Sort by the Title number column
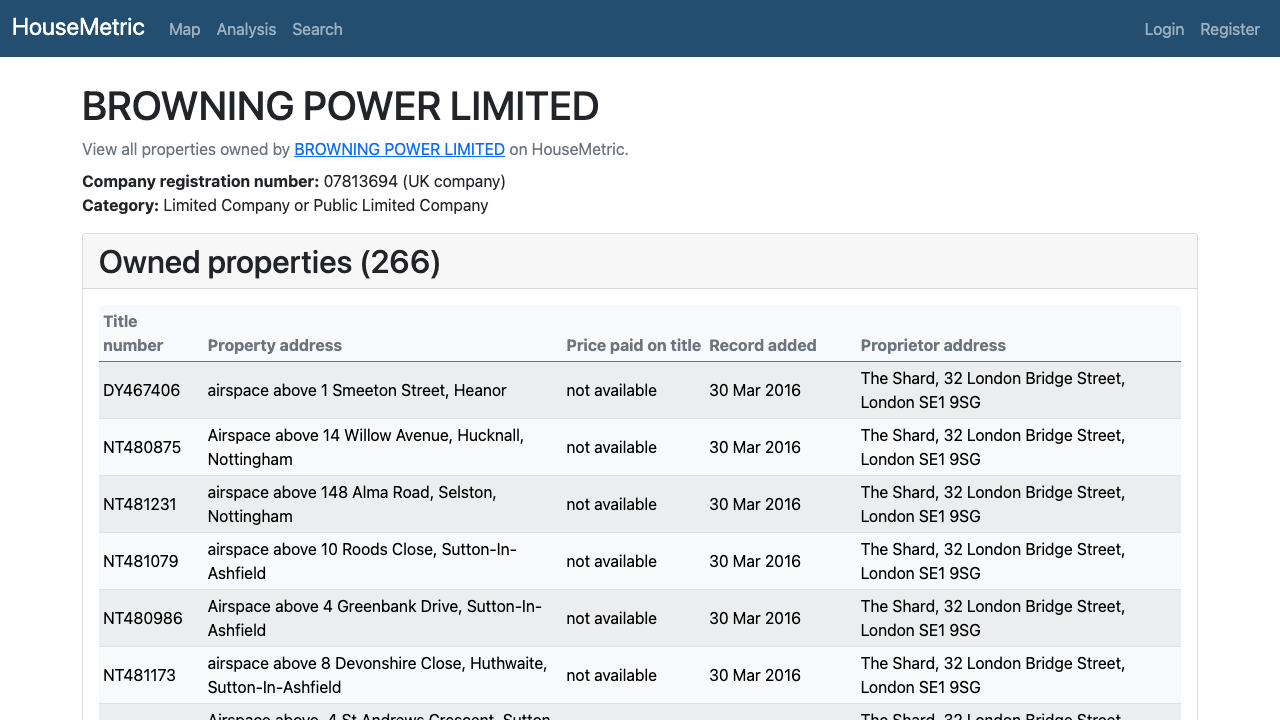The height and width of the screenshot is (720, 1280). tap(131, 333)
